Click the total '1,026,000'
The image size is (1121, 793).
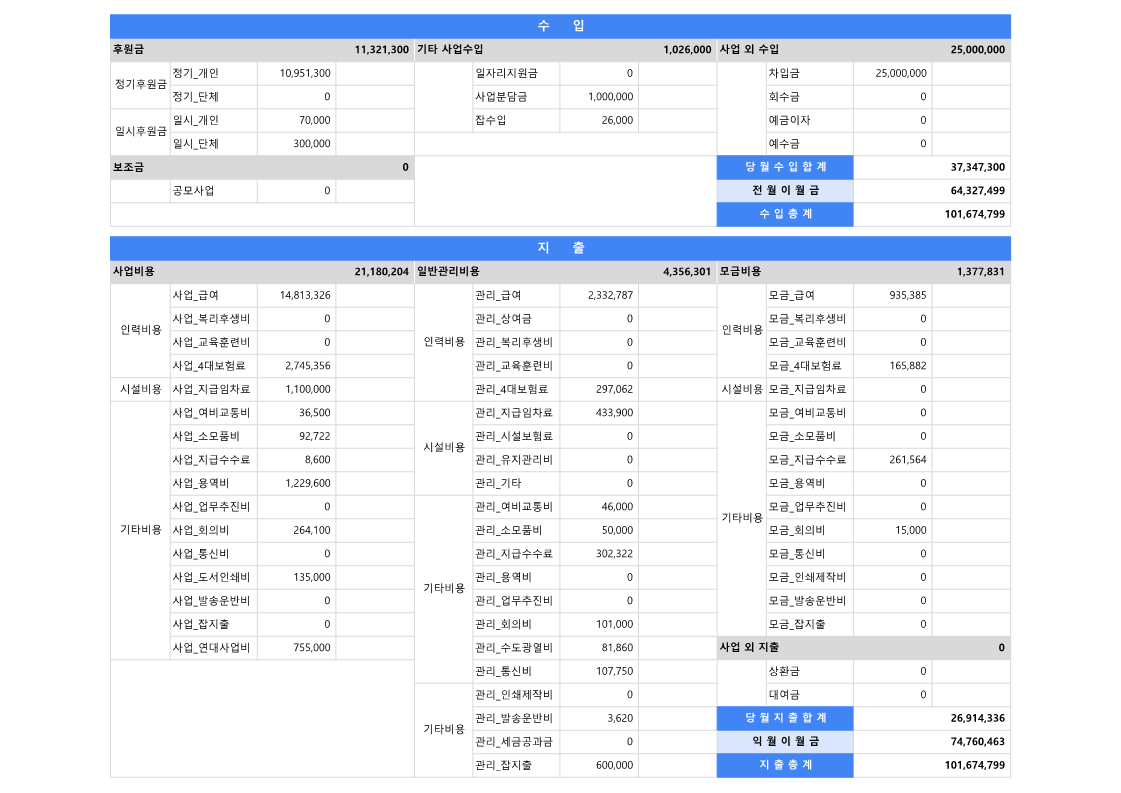[687, 49]
